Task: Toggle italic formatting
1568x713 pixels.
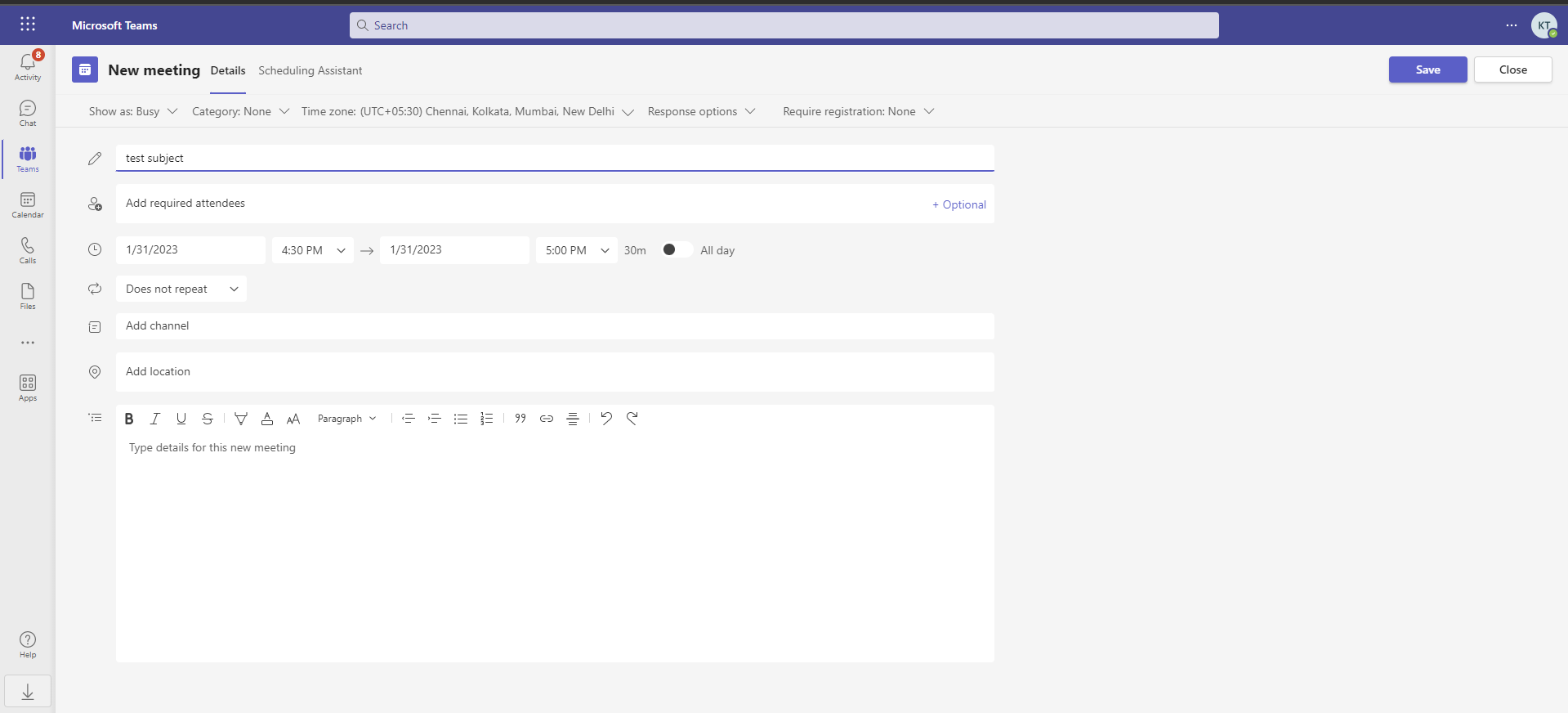Action: [x=155, y=419]
